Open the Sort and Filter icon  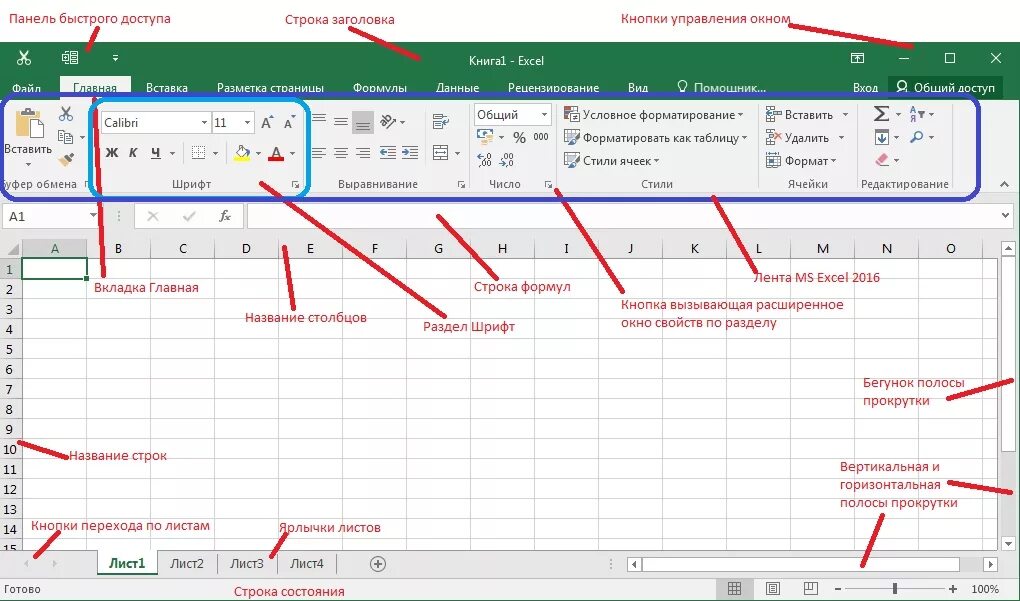tap(917, 114)
